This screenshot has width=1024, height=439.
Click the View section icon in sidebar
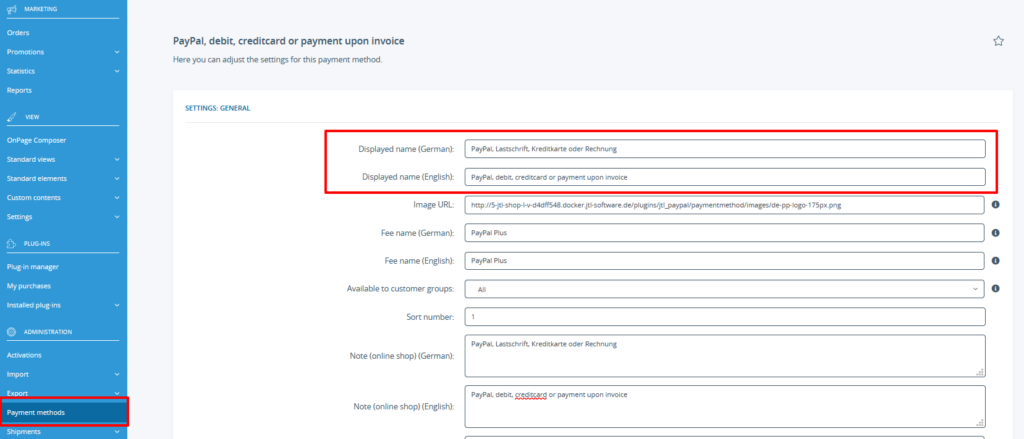pyautogui.click(x=11, y=116)
